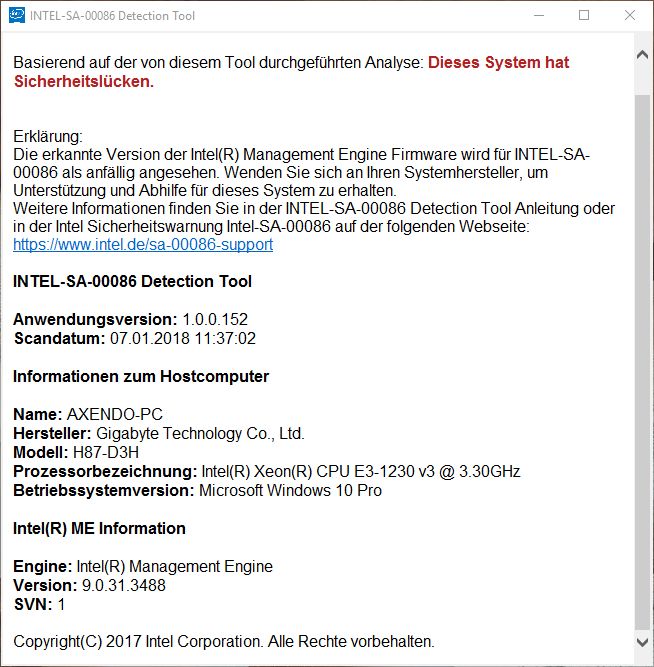Click the vertical scrollbar thumb

642,362
